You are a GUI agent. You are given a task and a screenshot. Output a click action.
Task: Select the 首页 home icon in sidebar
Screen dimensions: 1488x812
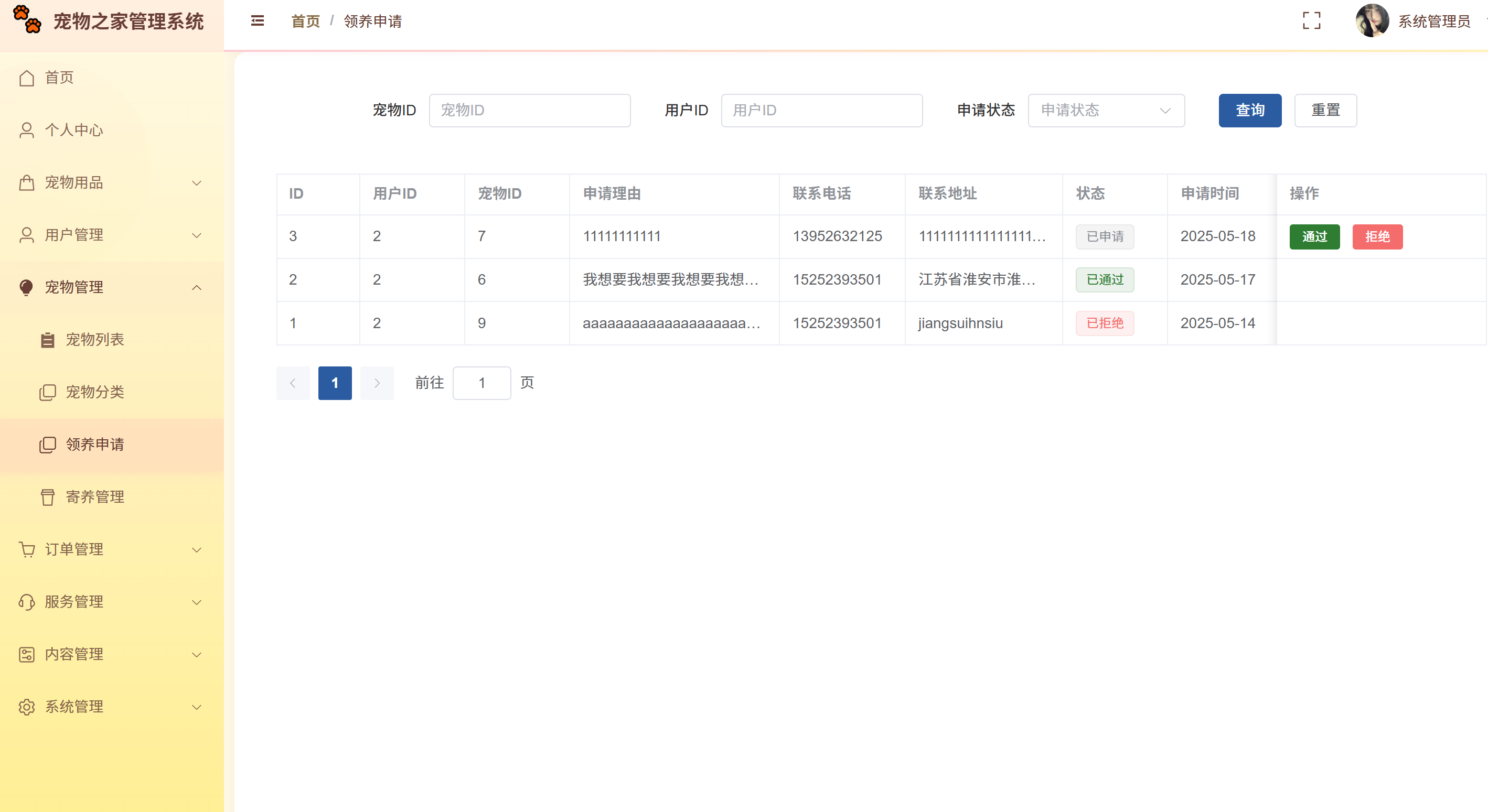point(26,78)
